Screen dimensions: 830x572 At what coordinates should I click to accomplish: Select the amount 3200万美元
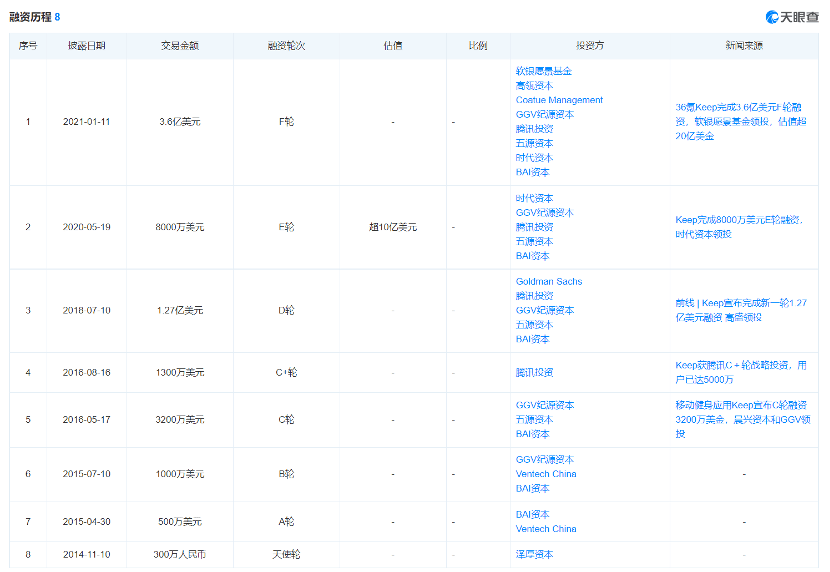(x=180, y=420)
